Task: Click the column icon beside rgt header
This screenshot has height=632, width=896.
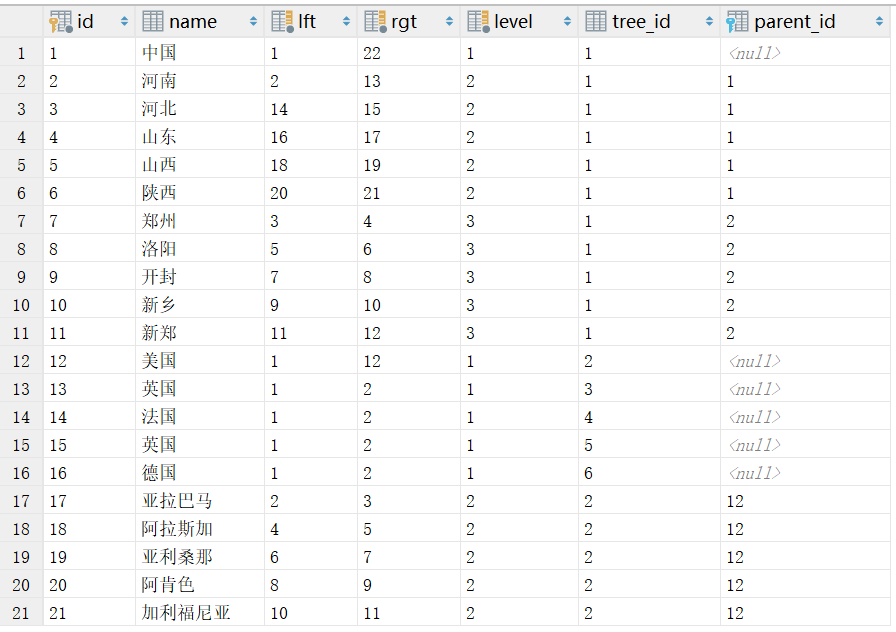Action: pos(375,22)
